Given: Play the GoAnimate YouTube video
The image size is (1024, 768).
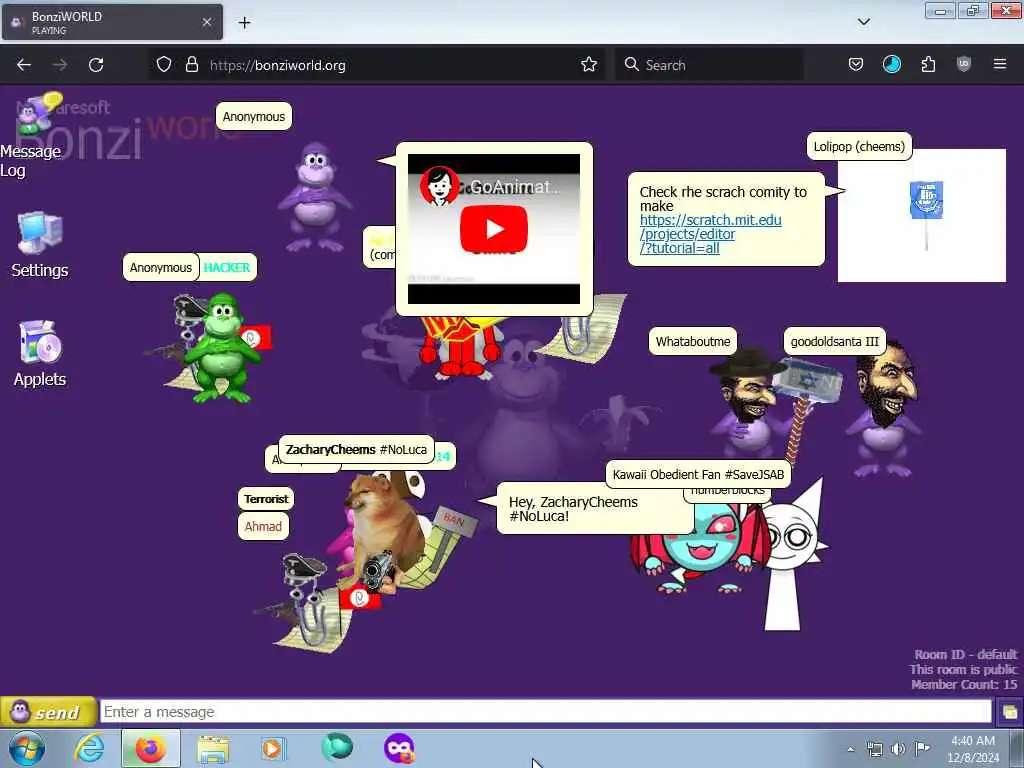Looking at the screenshot, I should 494,229.
